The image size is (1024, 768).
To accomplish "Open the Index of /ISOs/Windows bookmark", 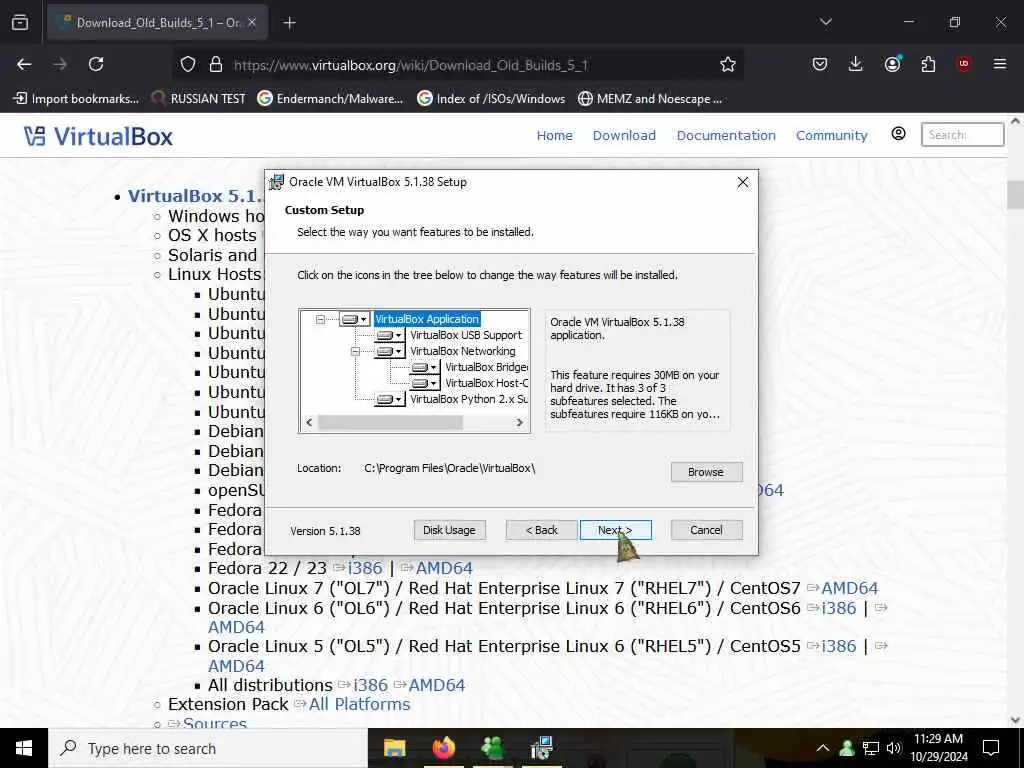I will 491,99.
